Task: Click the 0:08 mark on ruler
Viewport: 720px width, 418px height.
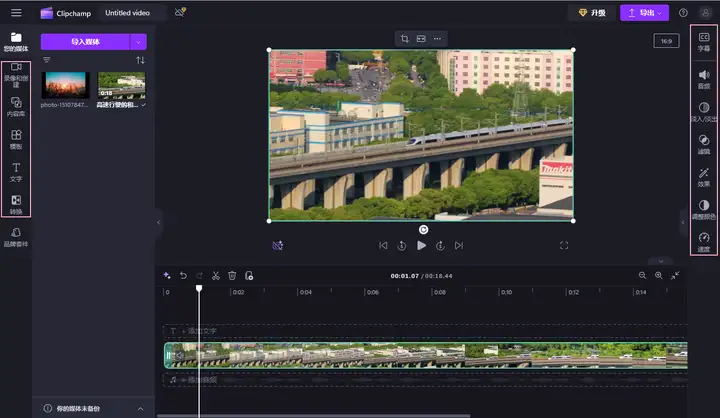Action: click(439, 292)
